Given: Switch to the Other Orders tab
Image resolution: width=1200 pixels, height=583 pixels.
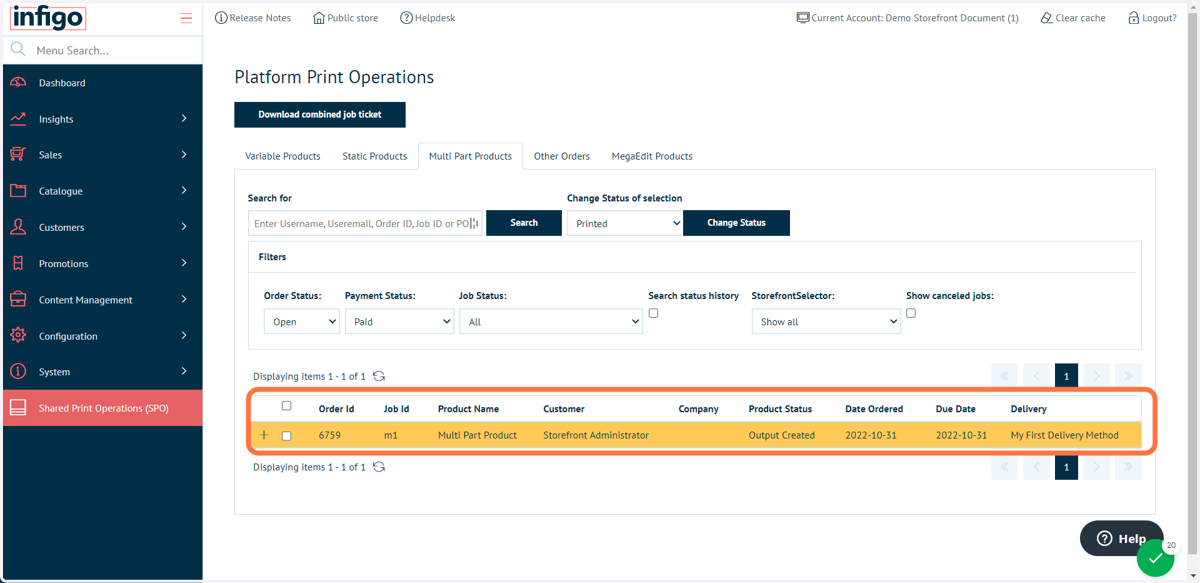Looking at the screenshot, I should [562, 156].
